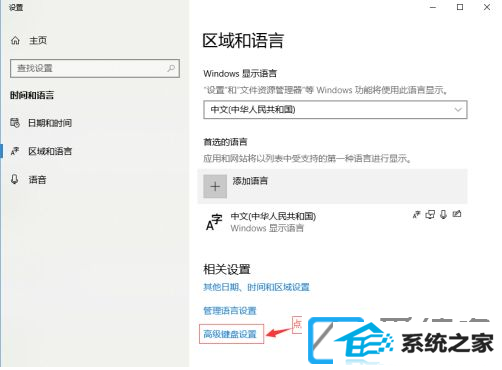Screen dimensions: 502x370
Task: Click the chevron arrow of language combo box
Action: click(458, 110)
